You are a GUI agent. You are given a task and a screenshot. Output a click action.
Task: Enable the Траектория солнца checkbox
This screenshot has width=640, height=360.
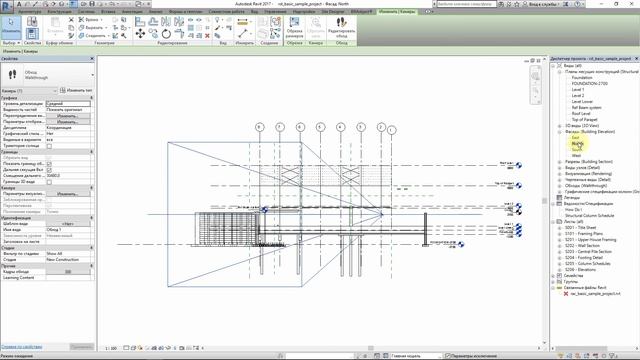(x=49, y=146)
